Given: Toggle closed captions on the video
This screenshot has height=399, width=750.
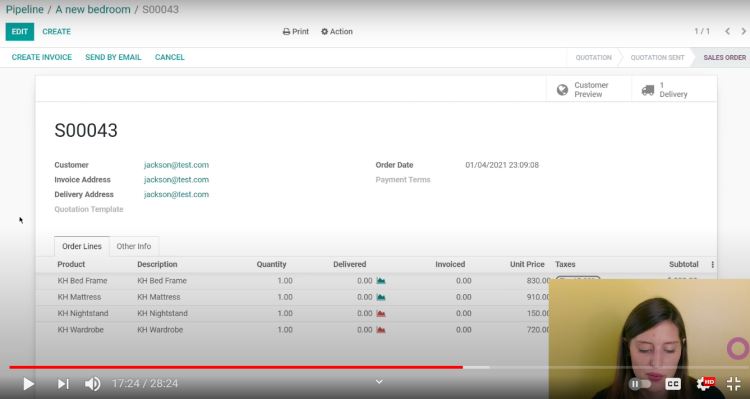Looking at the screenshot, I should point(673,384).
